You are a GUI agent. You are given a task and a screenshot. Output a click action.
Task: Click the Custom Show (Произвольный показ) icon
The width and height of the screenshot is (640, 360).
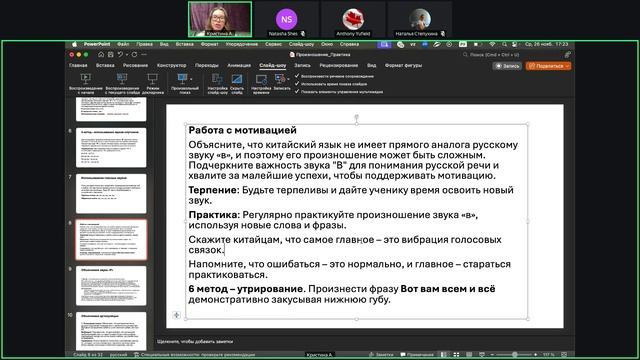pyautogui.click(x=182, y=78)
